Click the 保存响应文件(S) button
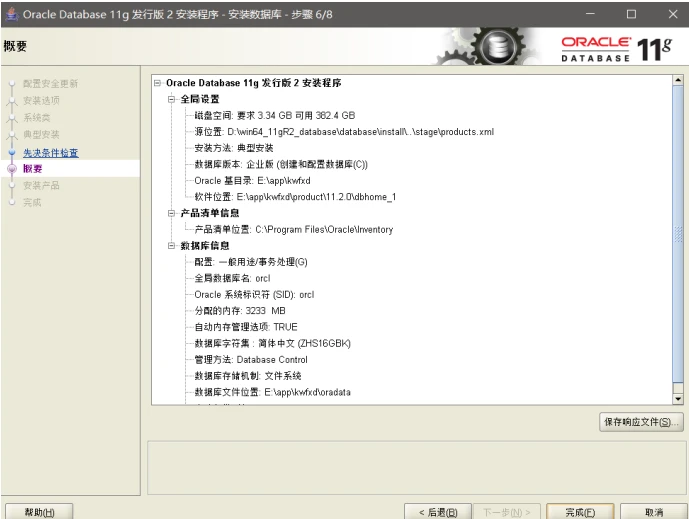689x519 pixels. [x=641, y=422]
